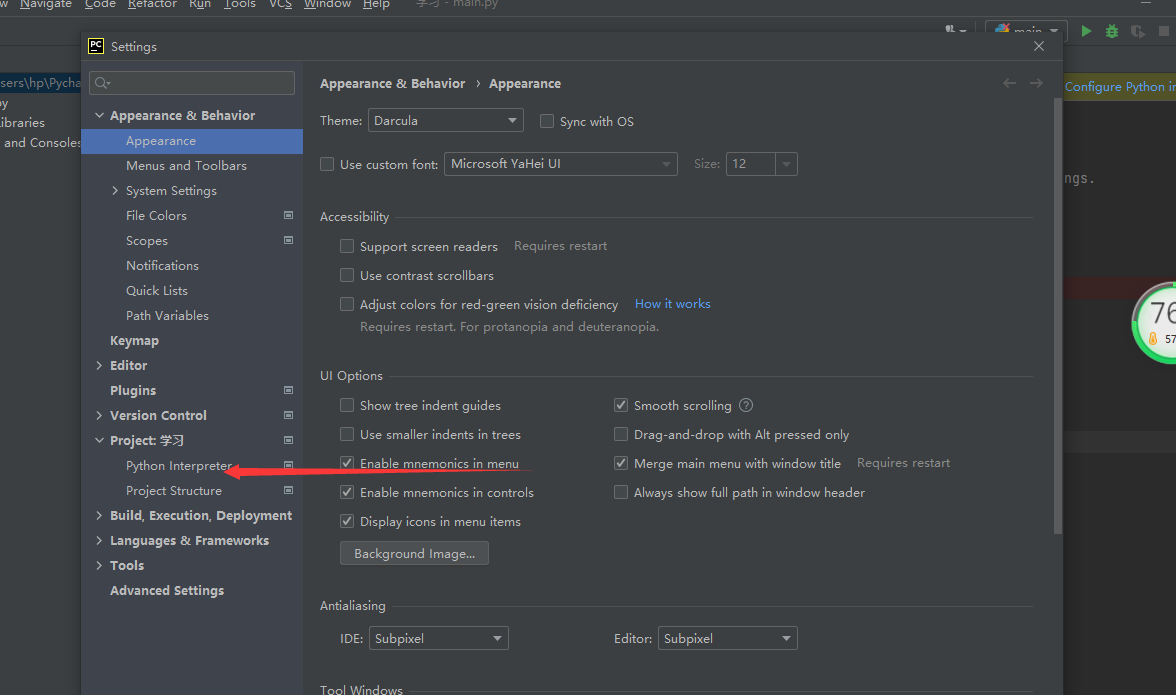The height and width of the screenshot is (695, 1176).
Task: Start debugging with the green bug icon
Action: pyautogui.click(x=1112, y=31)
